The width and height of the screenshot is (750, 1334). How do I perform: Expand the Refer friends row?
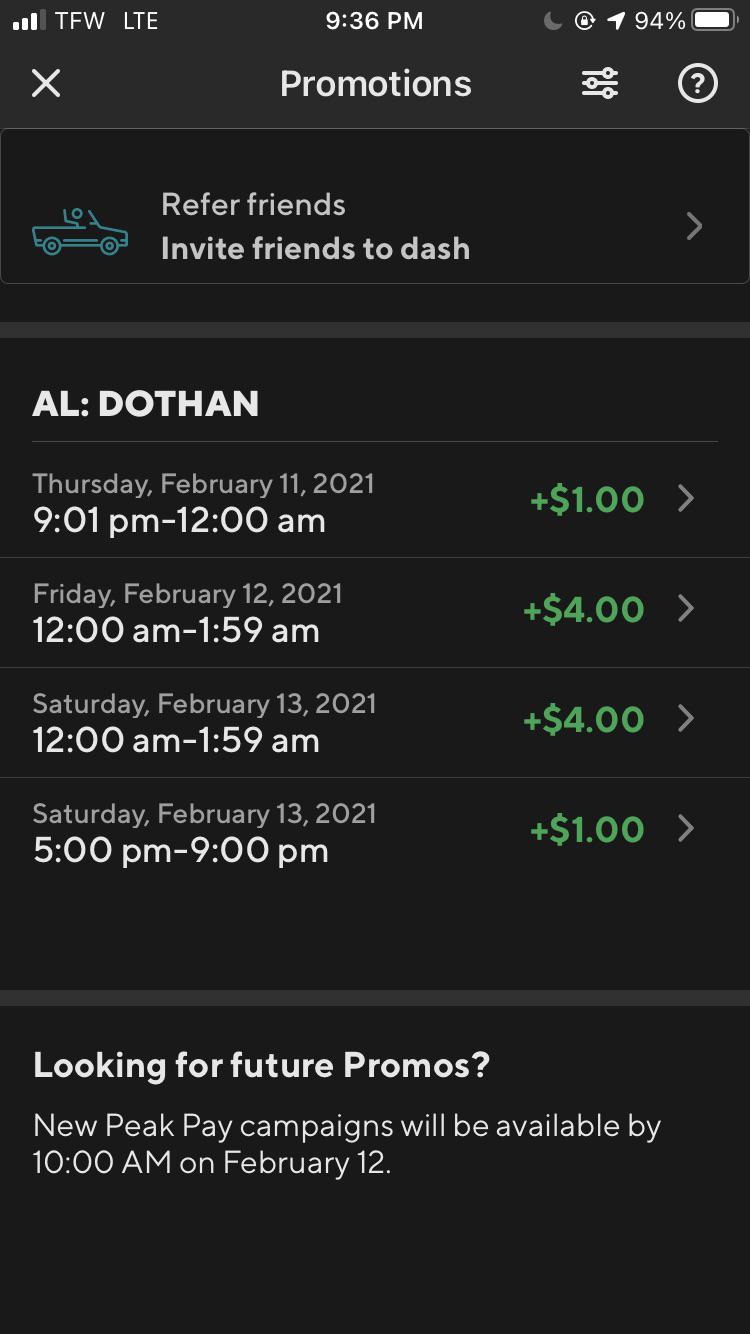click(x=693, y=226)
